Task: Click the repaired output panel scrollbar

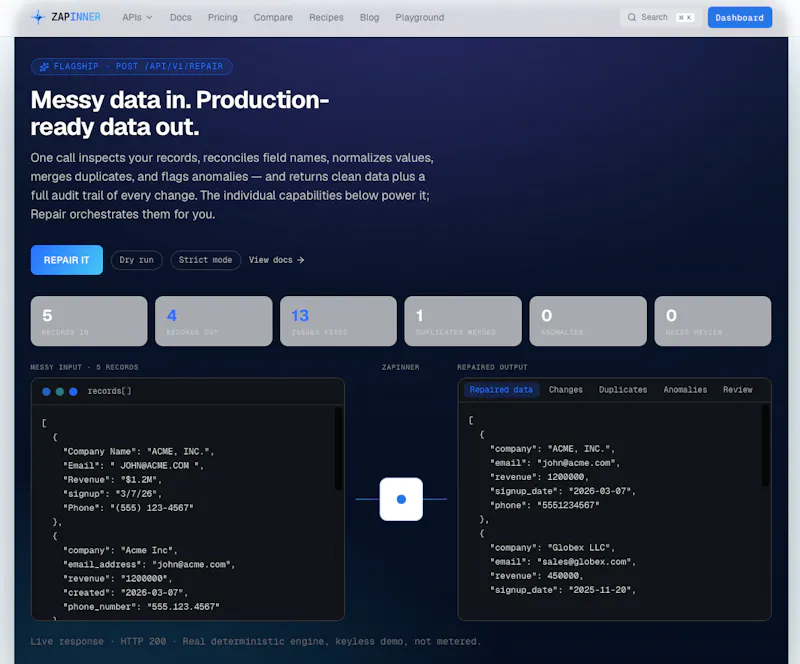Action: coord(765,445)
